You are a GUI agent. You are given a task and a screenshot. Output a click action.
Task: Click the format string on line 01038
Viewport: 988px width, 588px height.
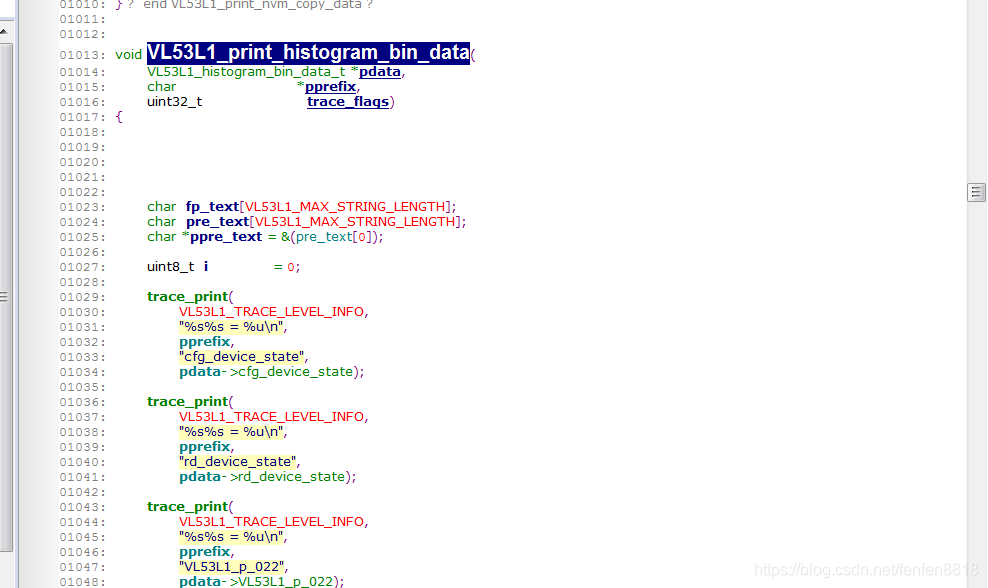pos(231,432)
